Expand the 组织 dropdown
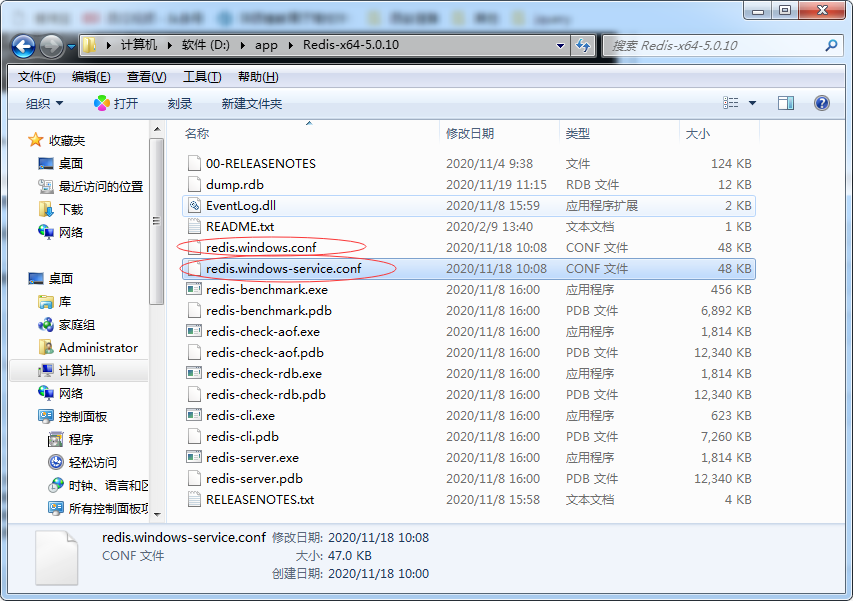 tap(45, 103)
